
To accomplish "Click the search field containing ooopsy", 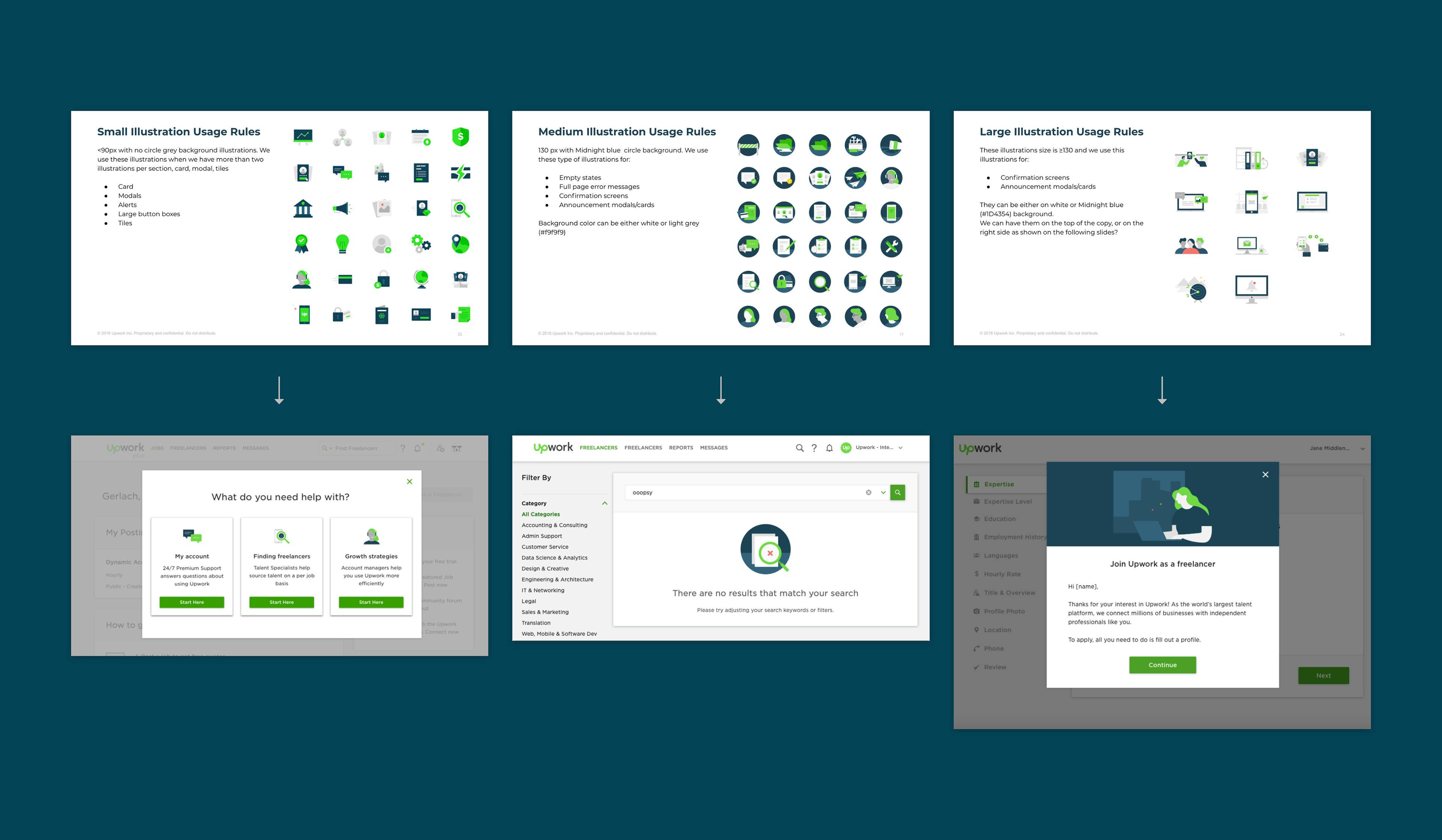I will click(x=744, y=492).
